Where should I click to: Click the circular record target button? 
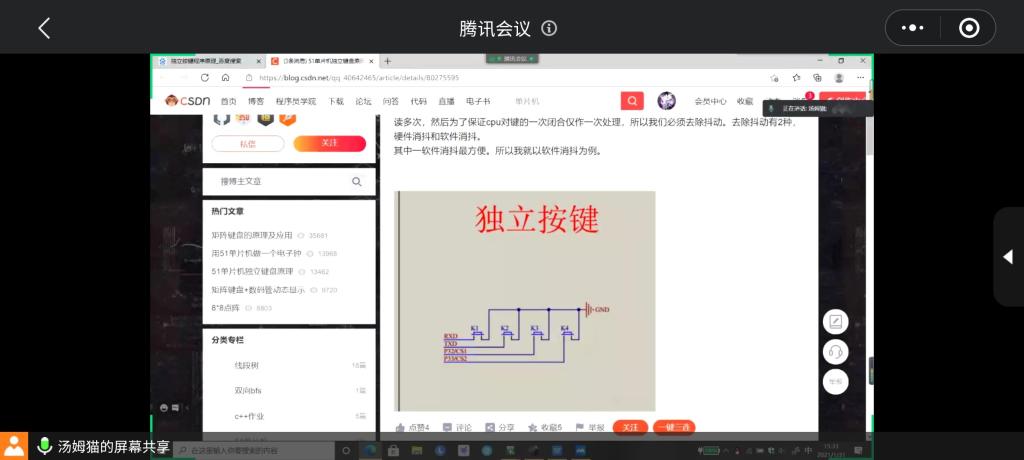(968, 28)
